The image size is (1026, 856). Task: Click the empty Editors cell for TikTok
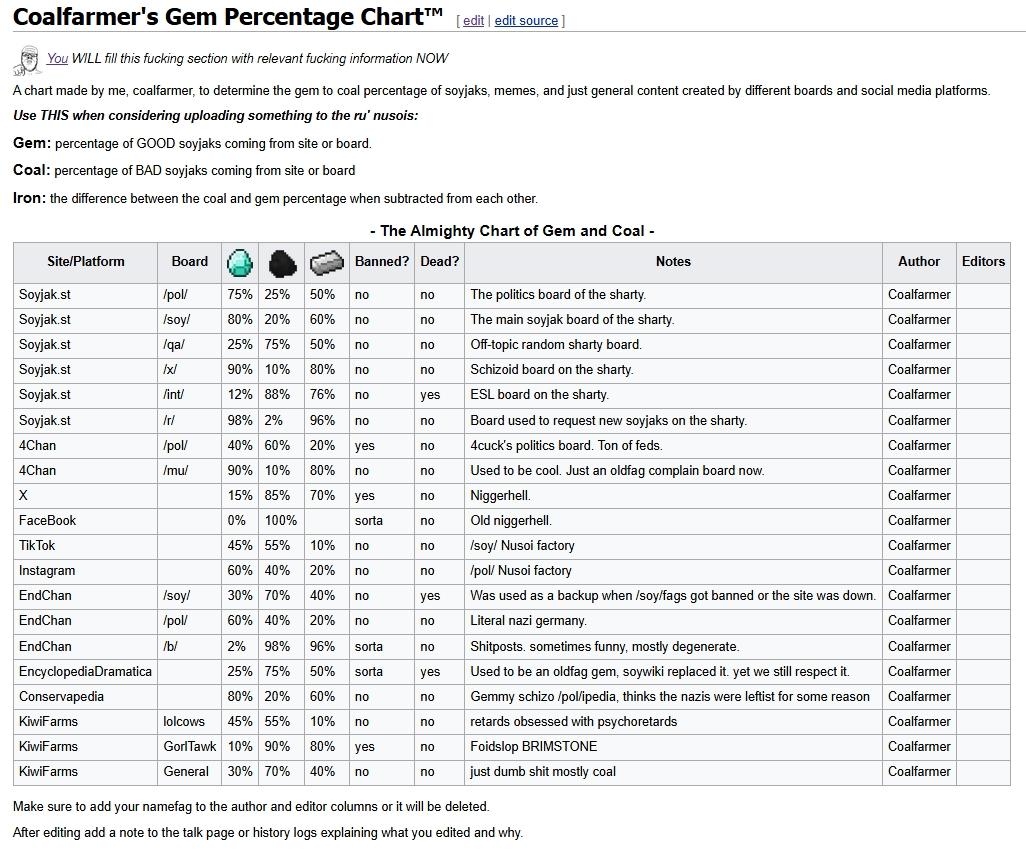983,546
